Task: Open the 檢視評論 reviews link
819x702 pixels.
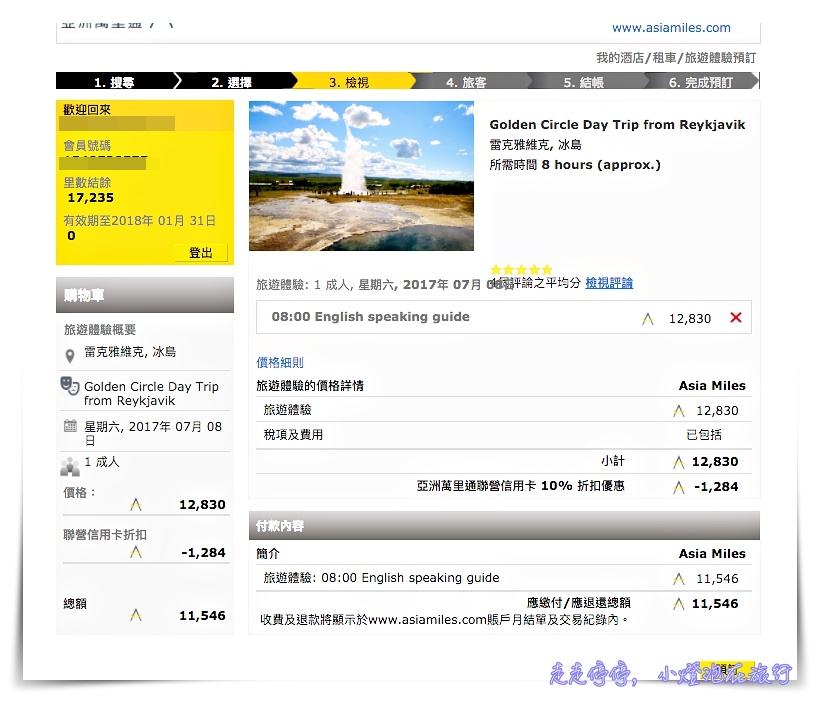Action: click(609, 283)
